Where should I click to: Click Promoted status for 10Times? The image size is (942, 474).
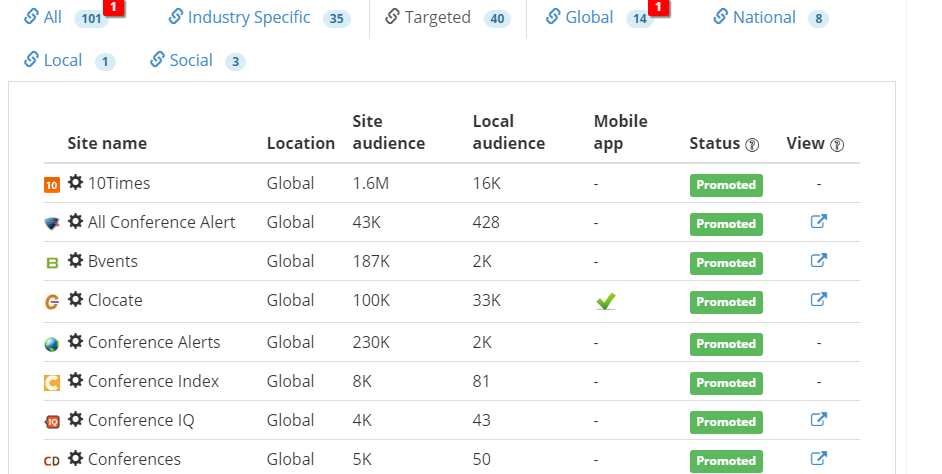[x=726, y=185]
